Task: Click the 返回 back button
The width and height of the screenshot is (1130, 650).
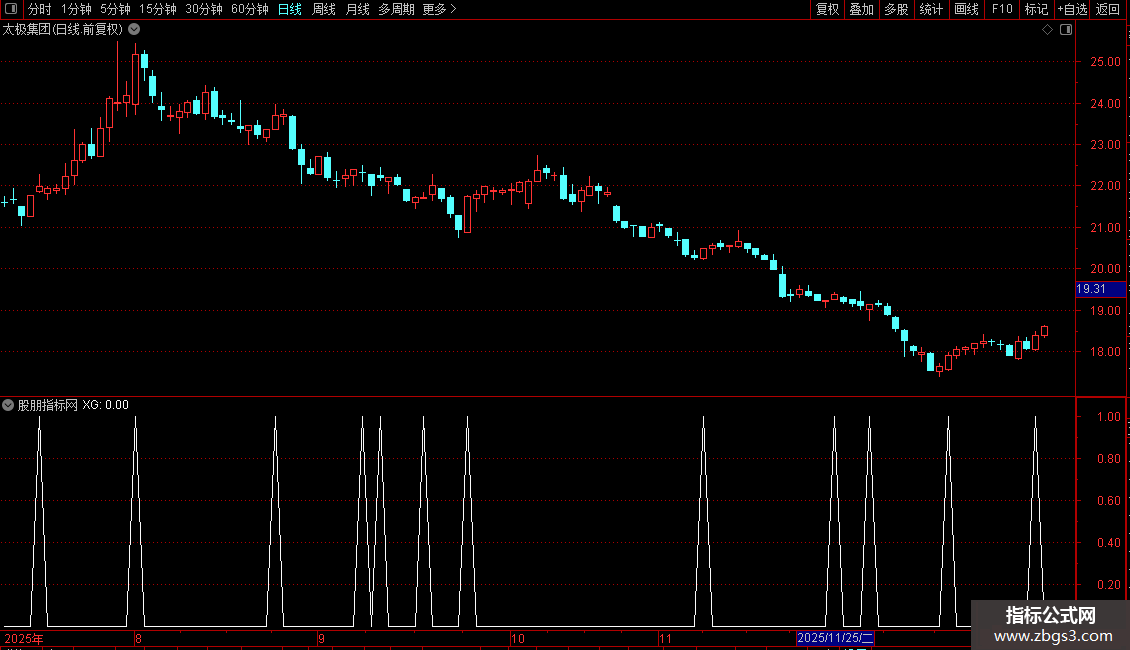Action: pyautogui.click(x=1108, y=9)
